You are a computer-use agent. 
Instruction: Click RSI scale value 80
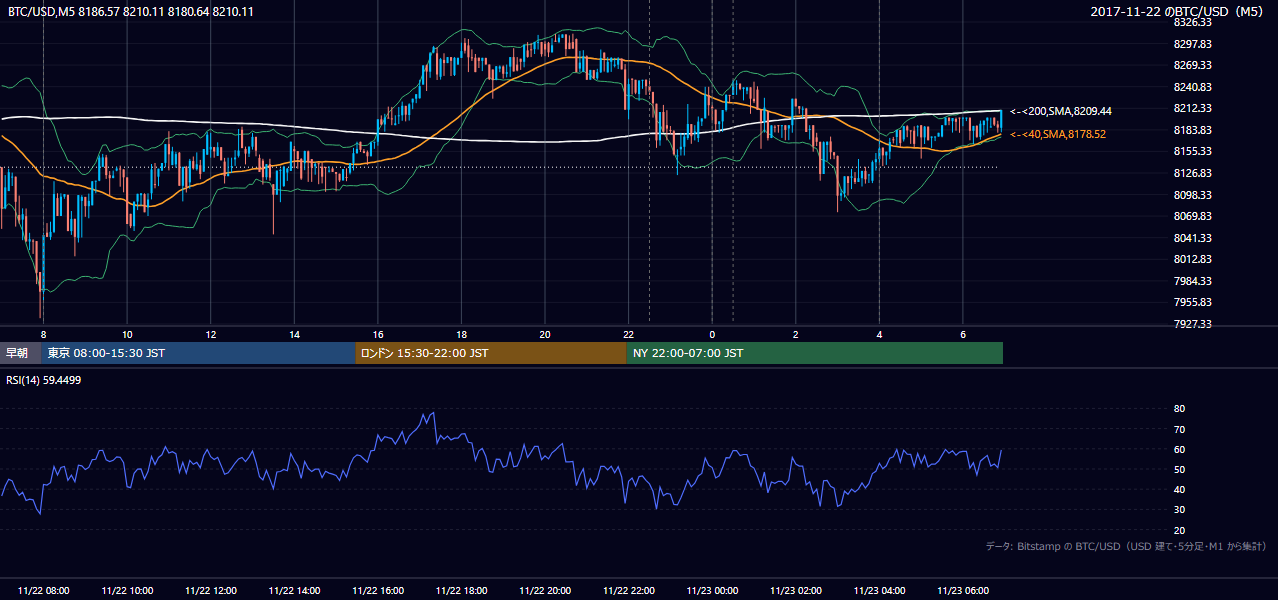click(x=1179, y=409)
